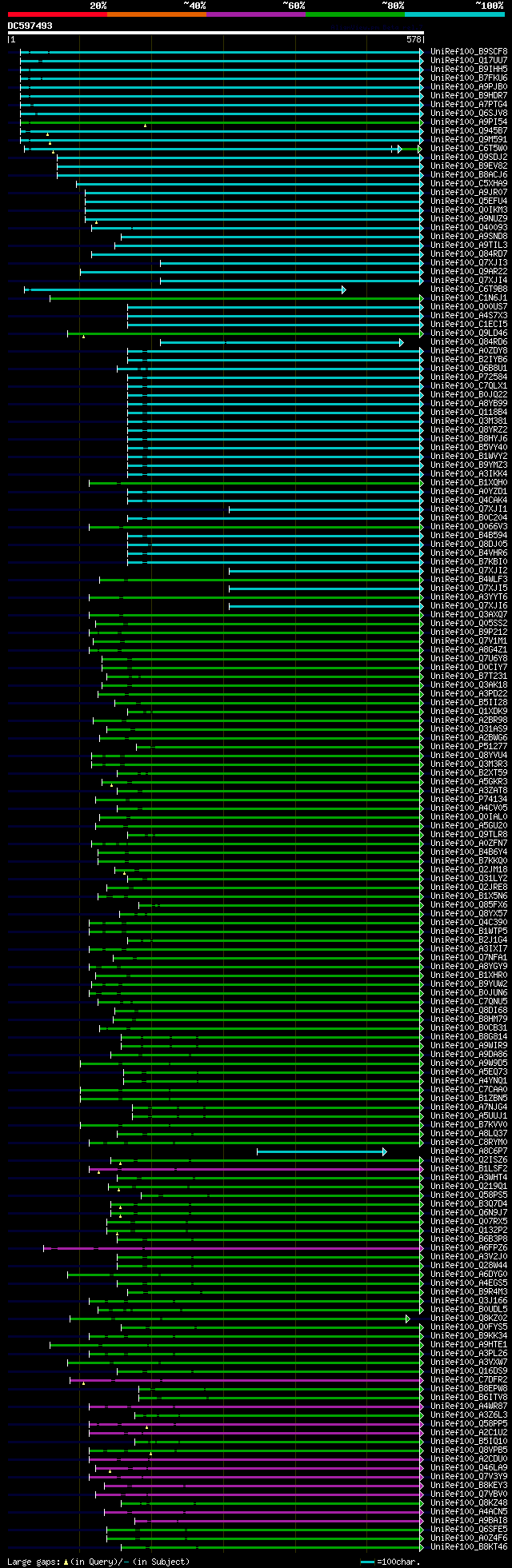The image size is (512, 1568).
Task: Select the query label DC597493
Action: [30, 26]
